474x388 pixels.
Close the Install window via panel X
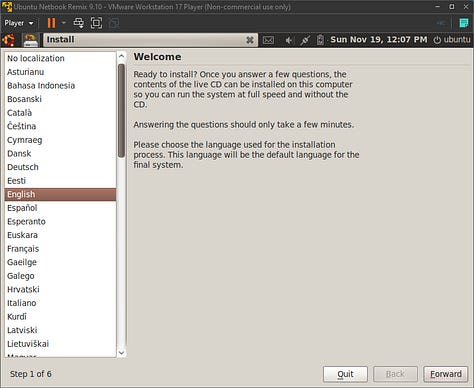250,40
